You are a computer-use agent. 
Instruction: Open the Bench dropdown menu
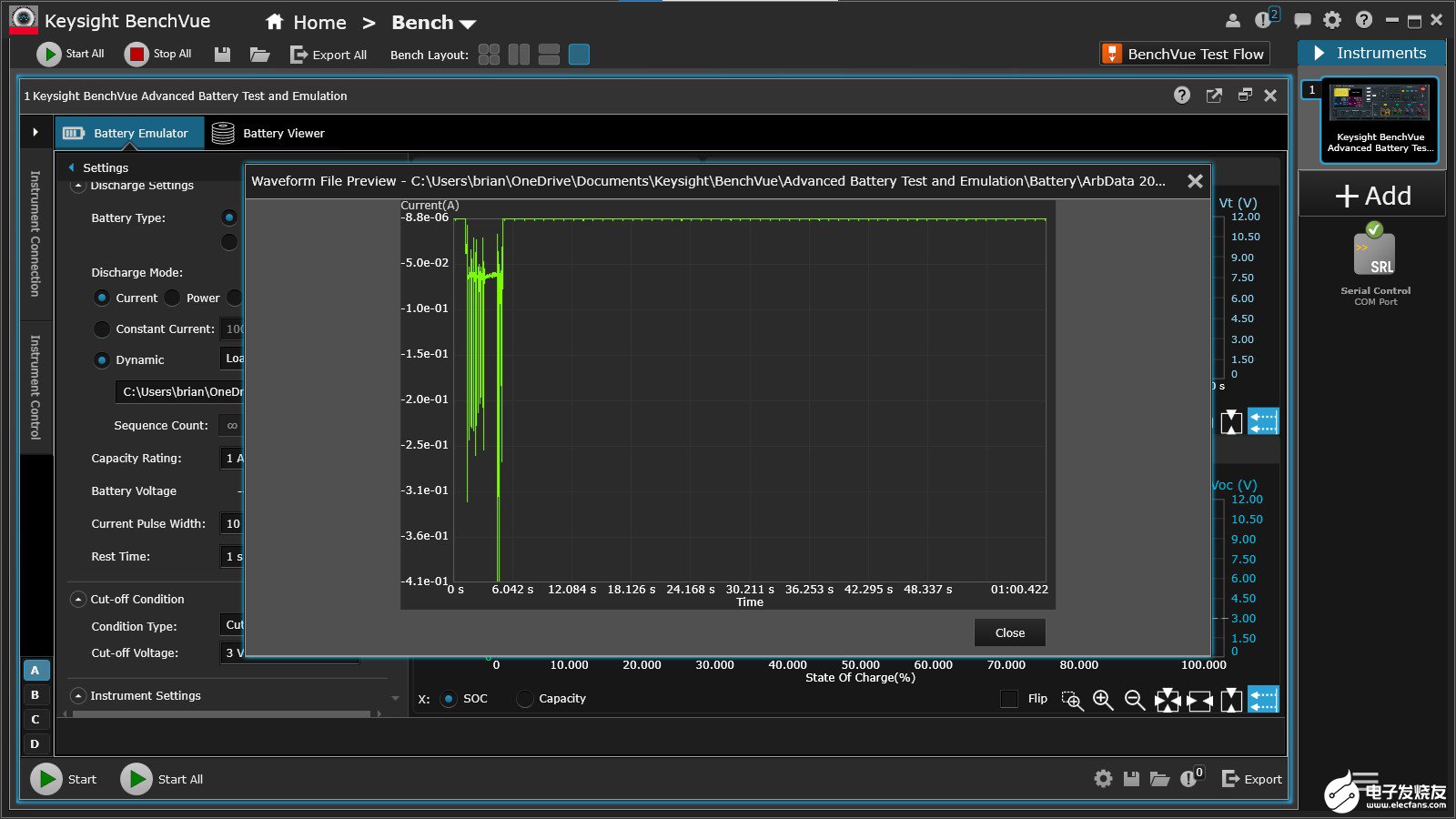pos(433,23)
